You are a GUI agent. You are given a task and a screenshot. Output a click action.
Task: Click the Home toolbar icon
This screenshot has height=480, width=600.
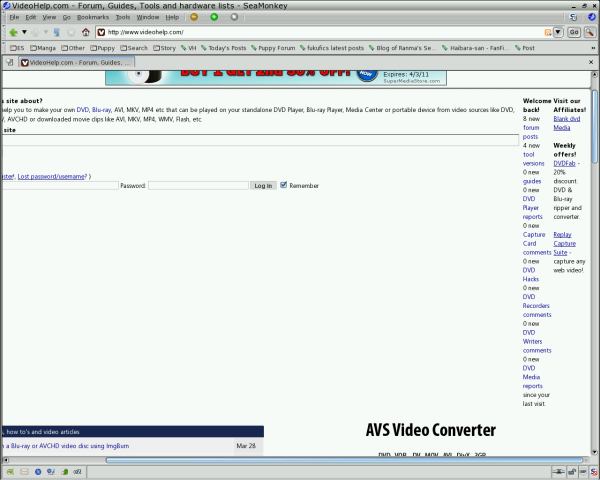(86, 32)
